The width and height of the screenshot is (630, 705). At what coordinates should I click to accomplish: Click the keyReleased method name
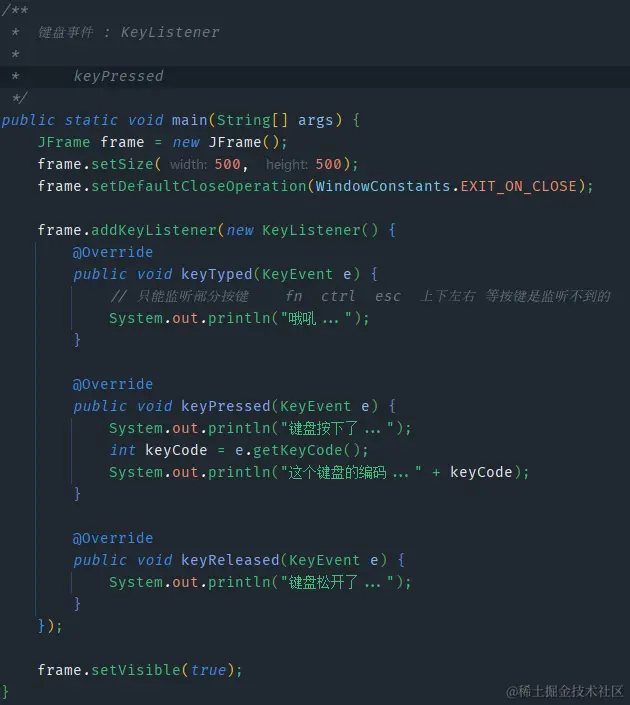[230, 560]
